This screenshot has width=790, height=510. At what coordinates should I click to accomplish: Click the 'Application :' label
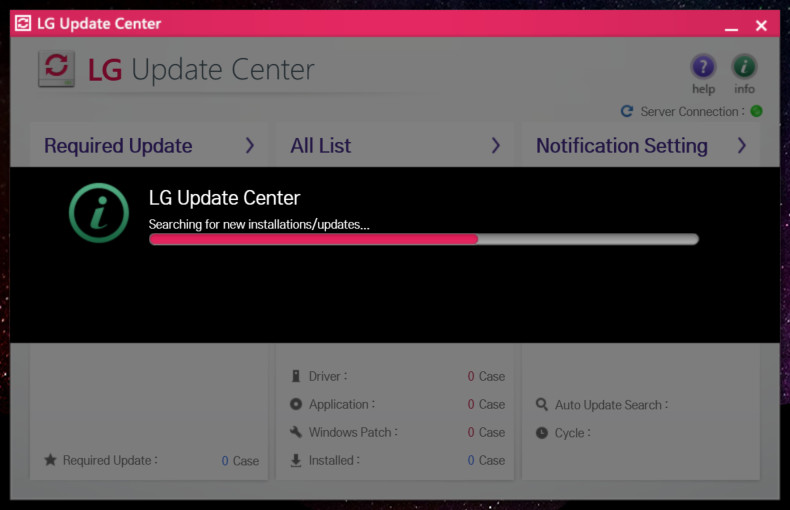342,405
